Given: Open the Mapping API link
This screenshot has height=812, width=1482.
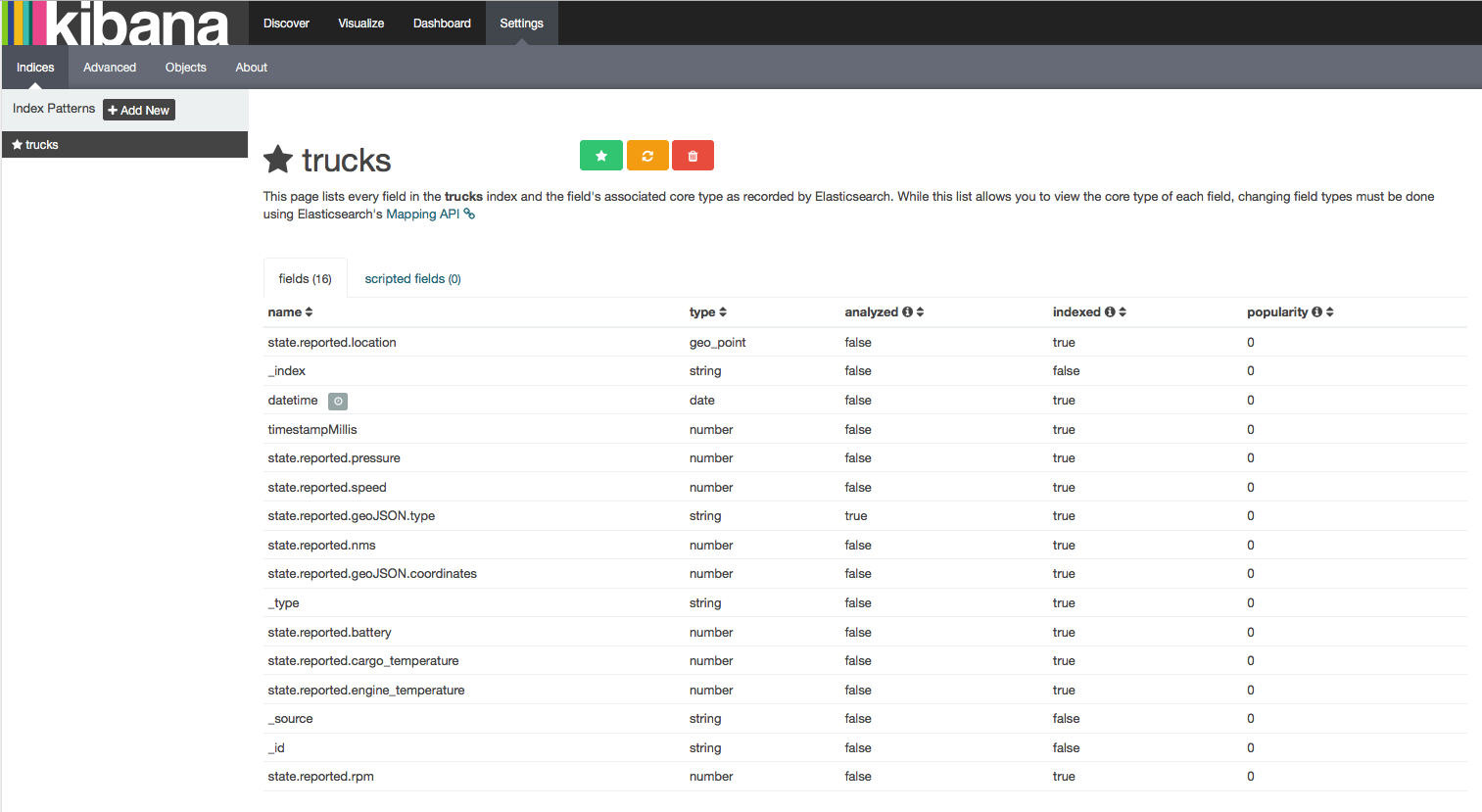Looking at the screenshot, I should click(423, 215).
